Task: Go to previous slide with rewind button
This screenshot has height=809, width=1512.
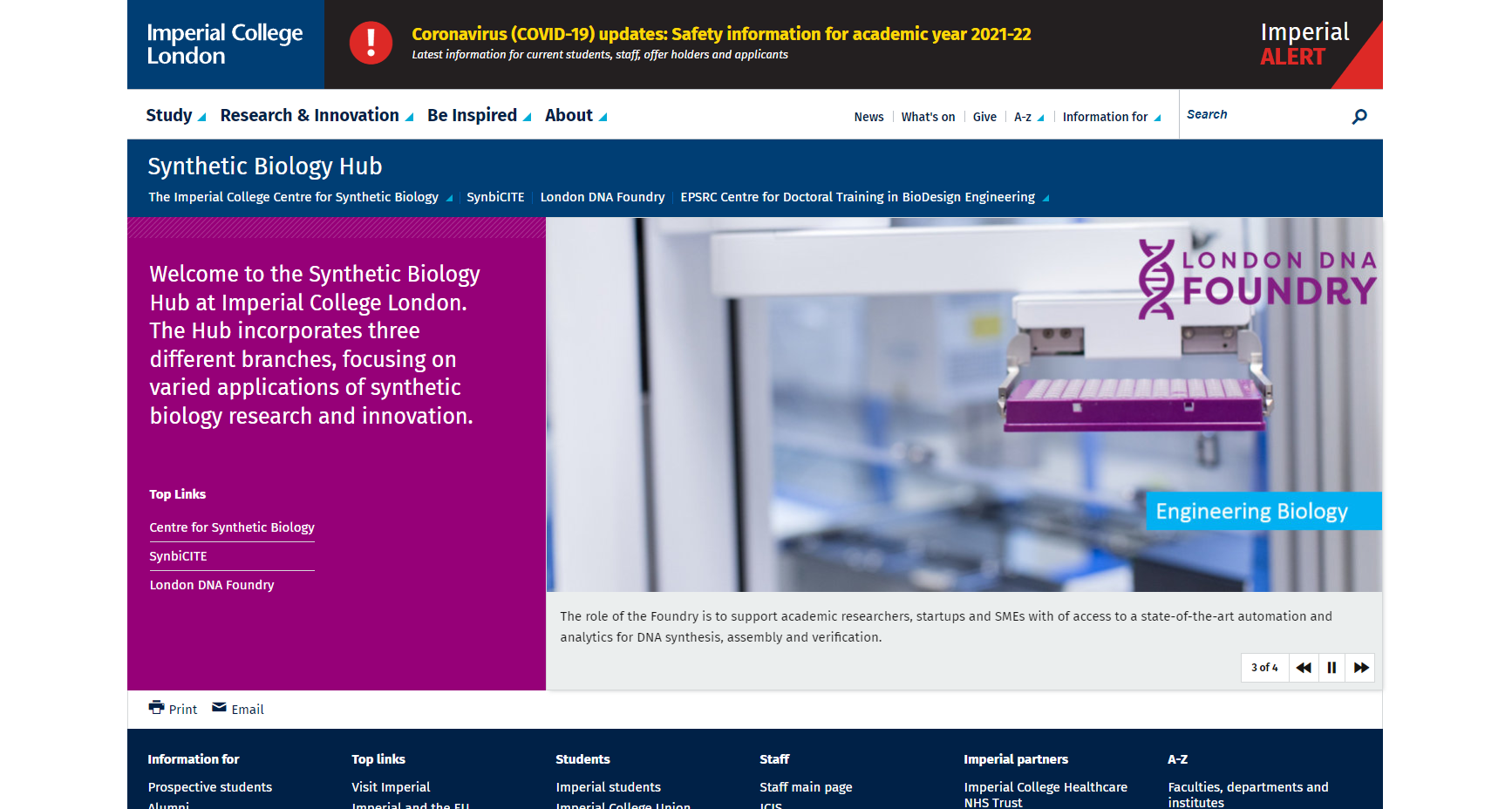Action: [x=1304, y=668]
